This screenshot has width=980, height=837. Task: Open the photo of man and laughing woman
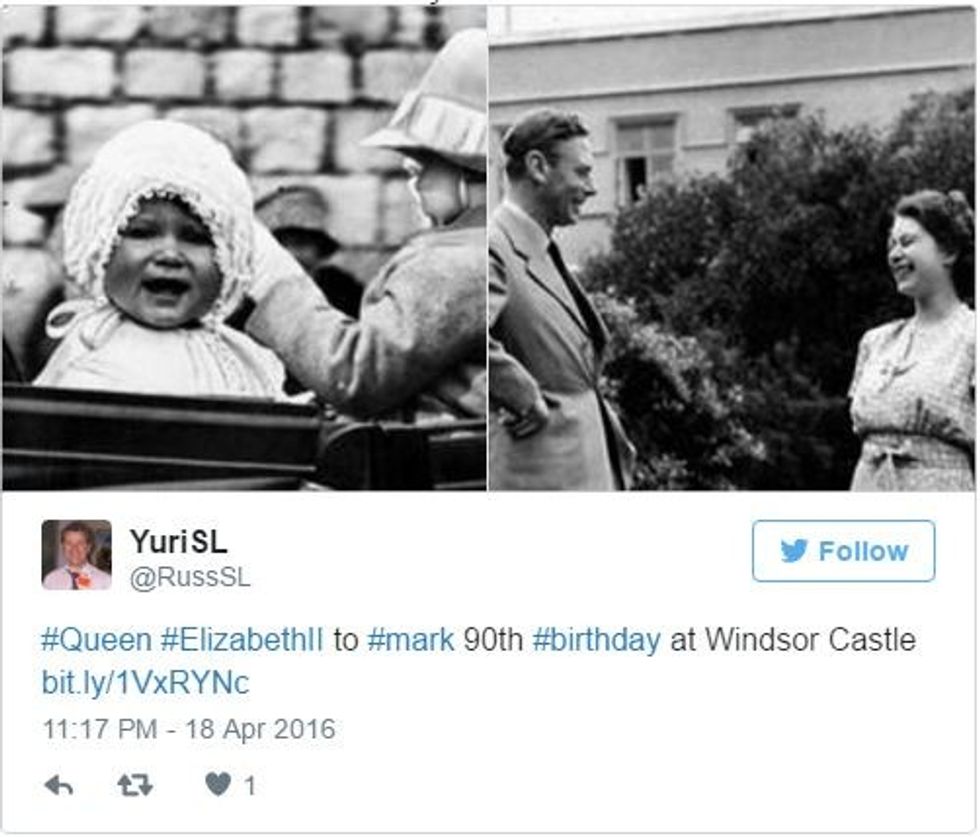coord(731,248)
